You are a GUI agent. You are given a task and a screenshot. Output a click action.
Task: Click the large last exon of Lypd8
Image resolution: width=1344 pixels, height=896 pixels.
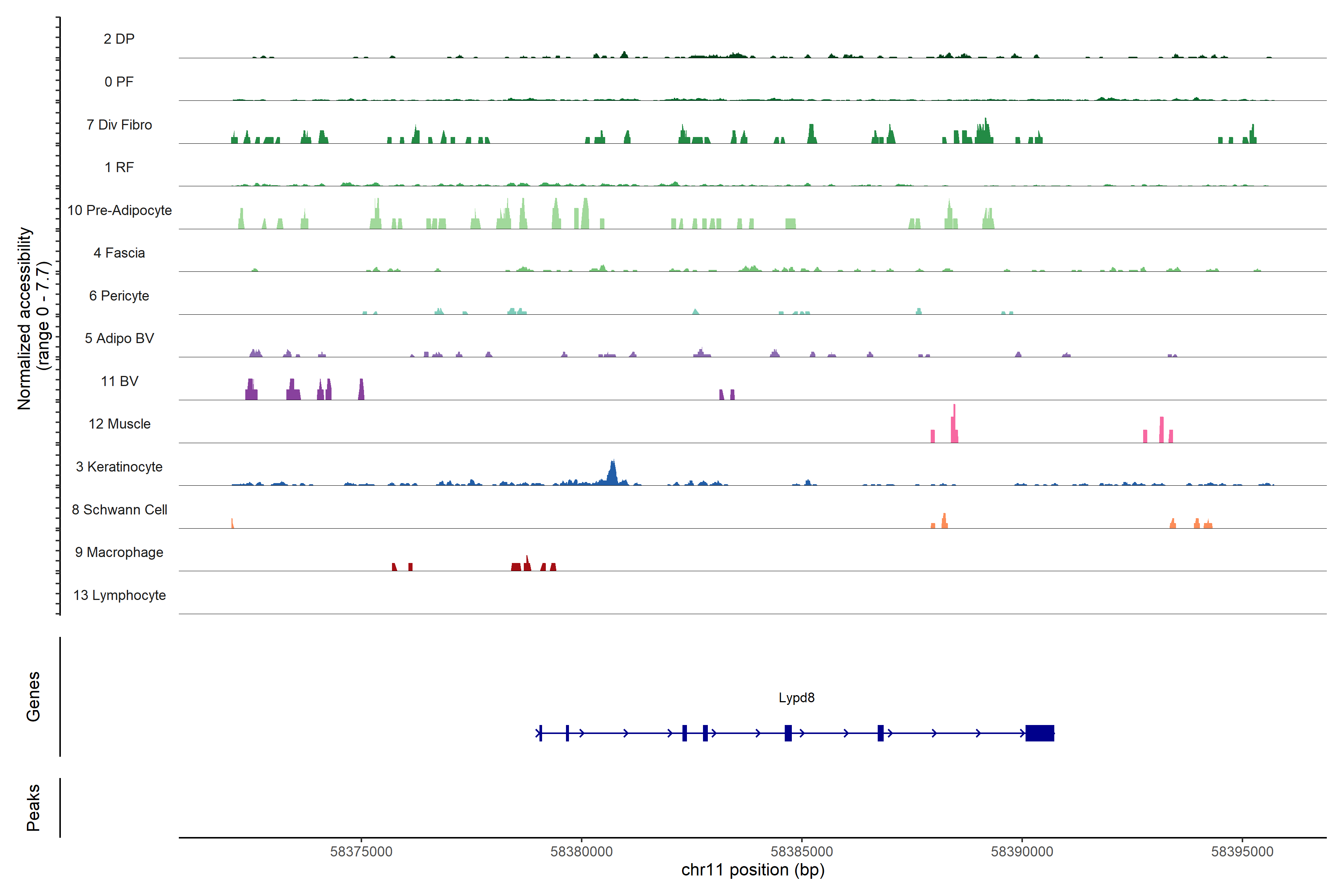coord(1039,733)
